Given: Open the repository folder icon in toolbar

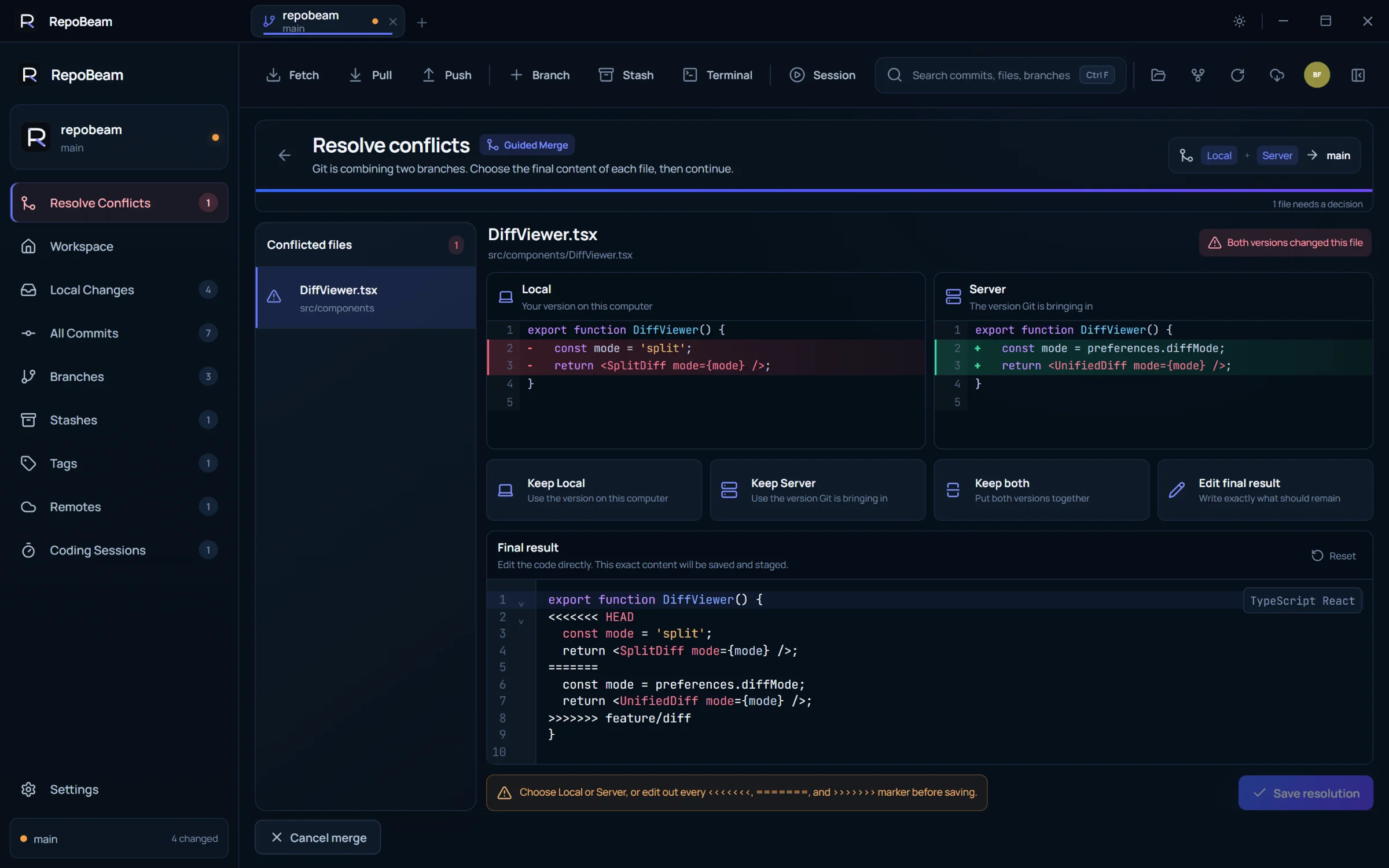Looking at the screenshot, I should tap(1158, 75).
